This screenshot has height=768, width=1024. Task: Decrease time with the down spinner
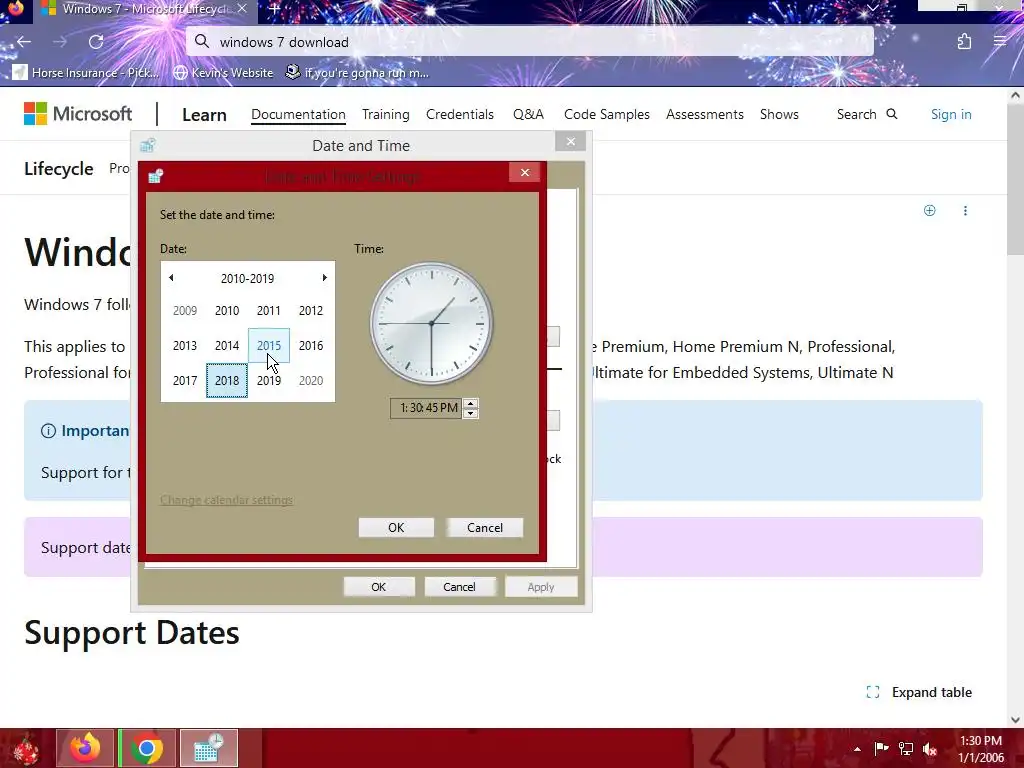(470, 413)
